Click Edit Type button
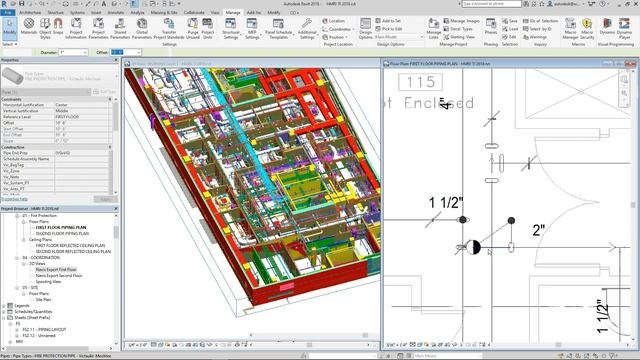The image size is (640, 360). (x=104, y=92)
